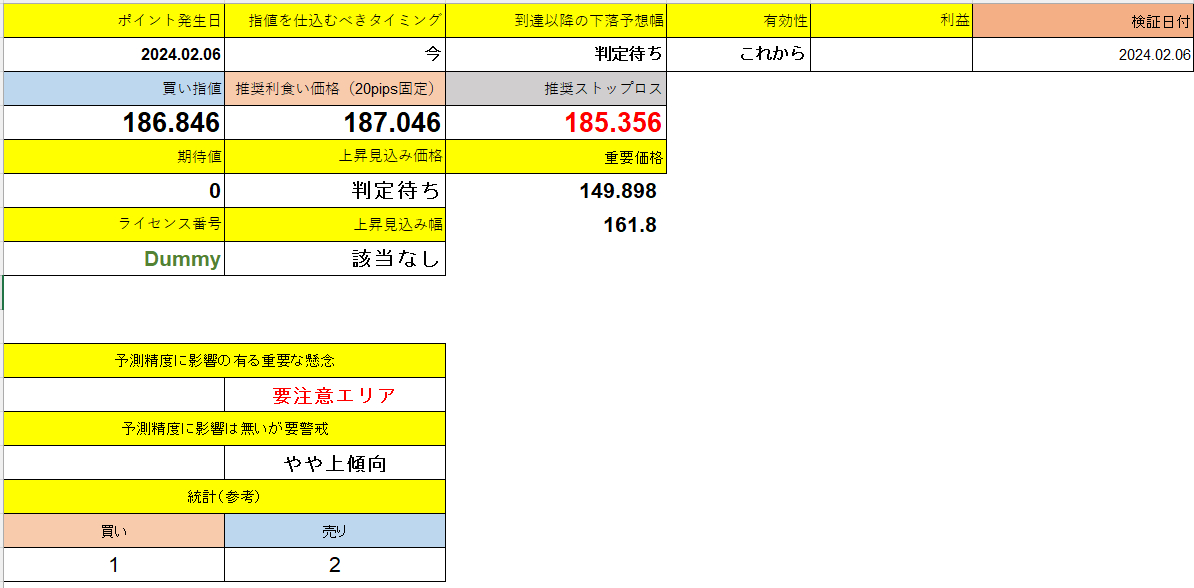Select the 買い count cell showing 1
The image size is (1194, 588).
pyautogui.click(x=113, y=563)
